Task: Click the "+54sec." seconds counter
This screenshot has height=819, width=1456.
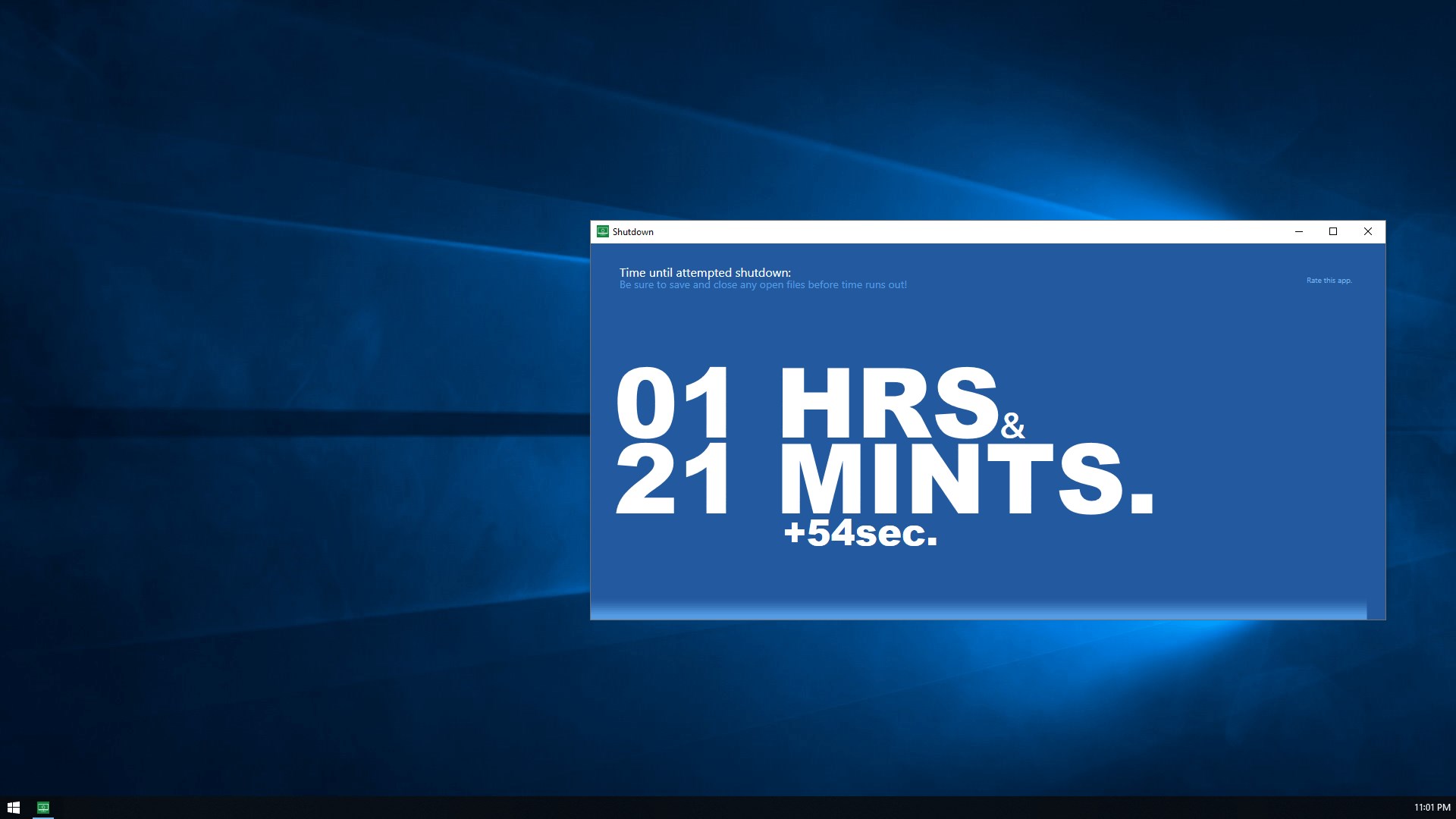Action: pos(861,532)
